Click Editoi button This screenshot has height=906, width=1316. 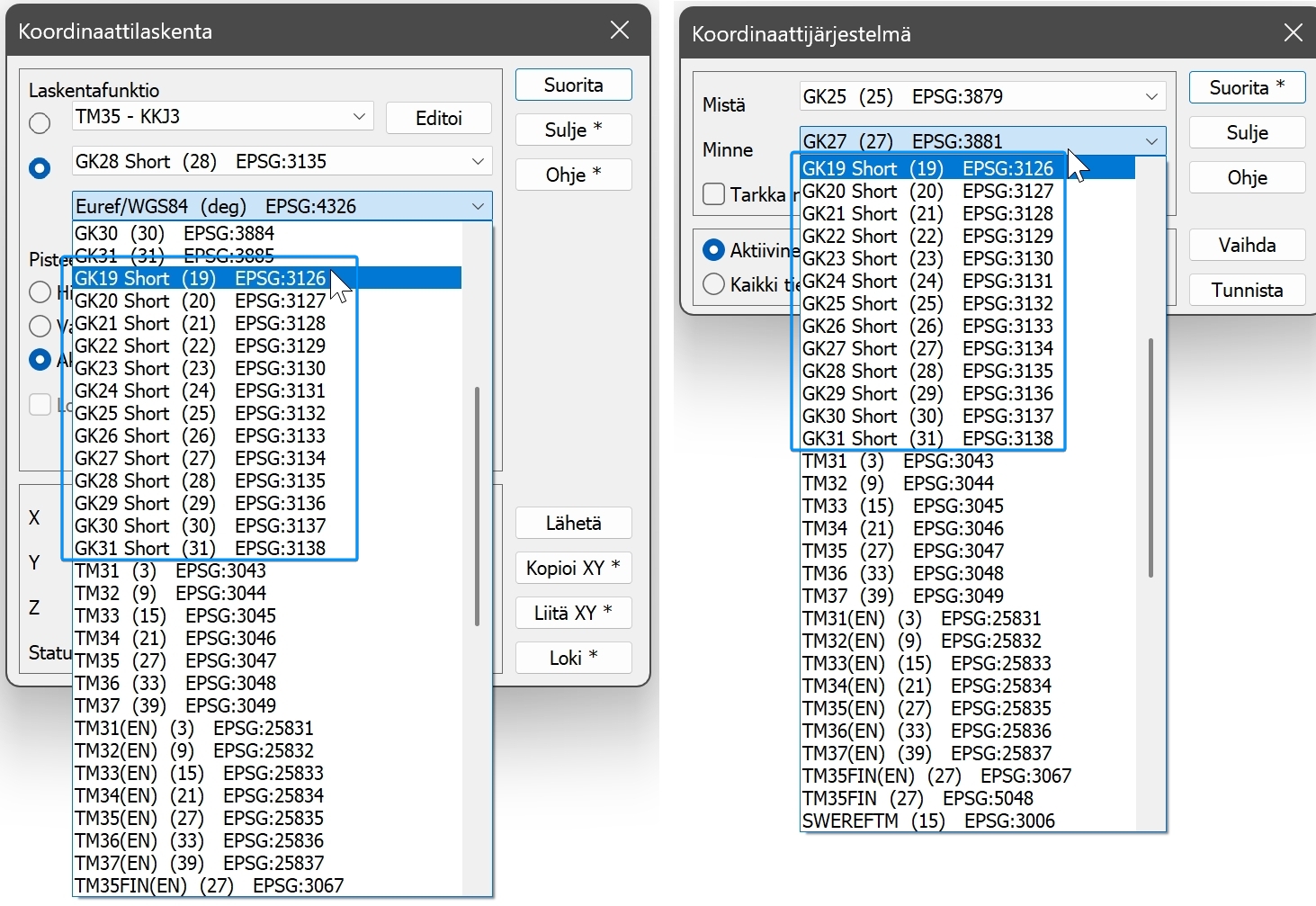click(x=439, y=118)
